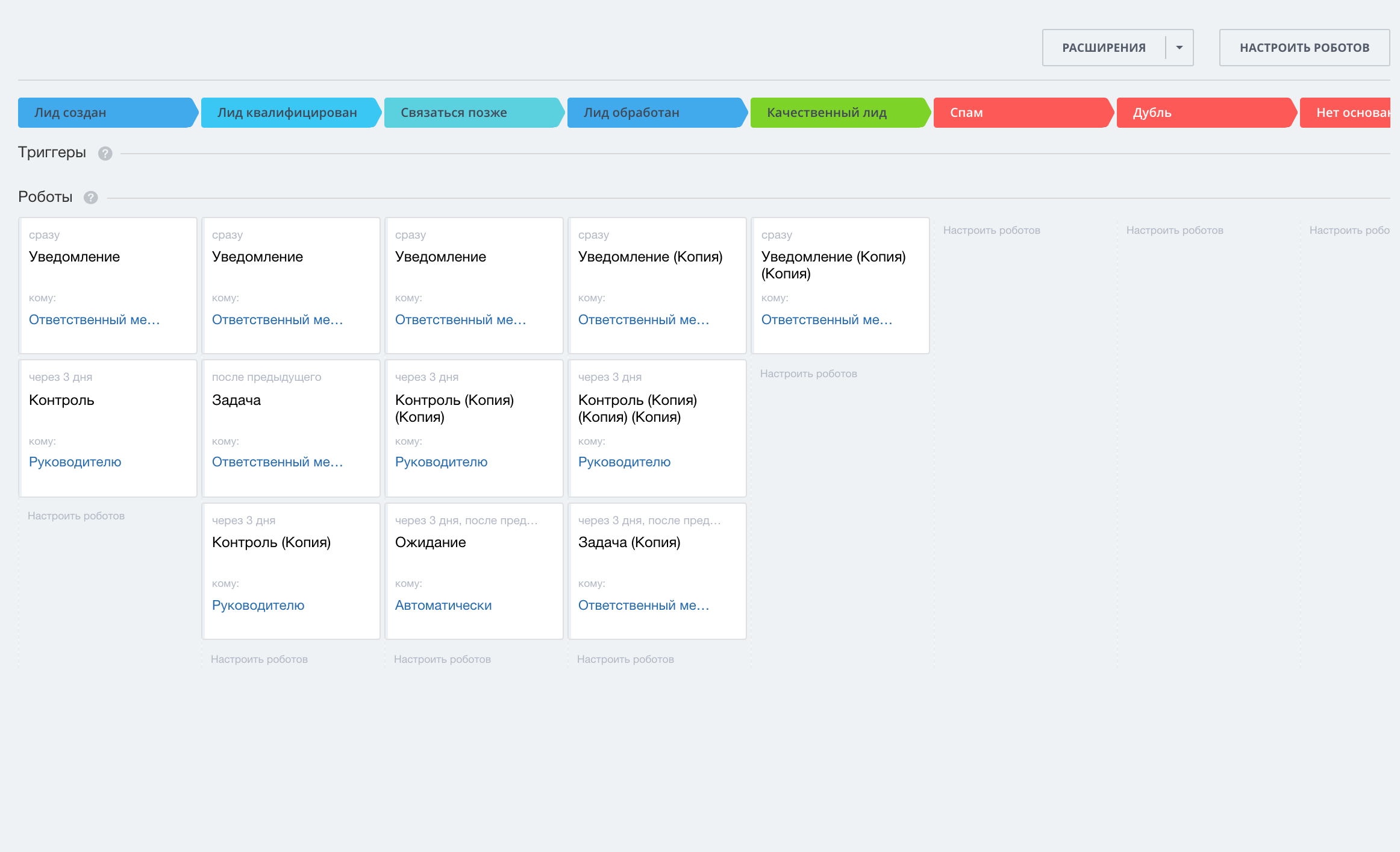Open the Ожидание robot card
1400x852 pixels.
[x=430, y=542]
